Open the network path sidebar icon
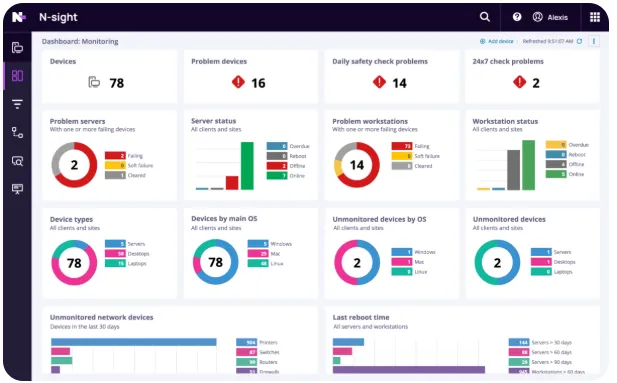The image size is (617, 383). point(17,132)
